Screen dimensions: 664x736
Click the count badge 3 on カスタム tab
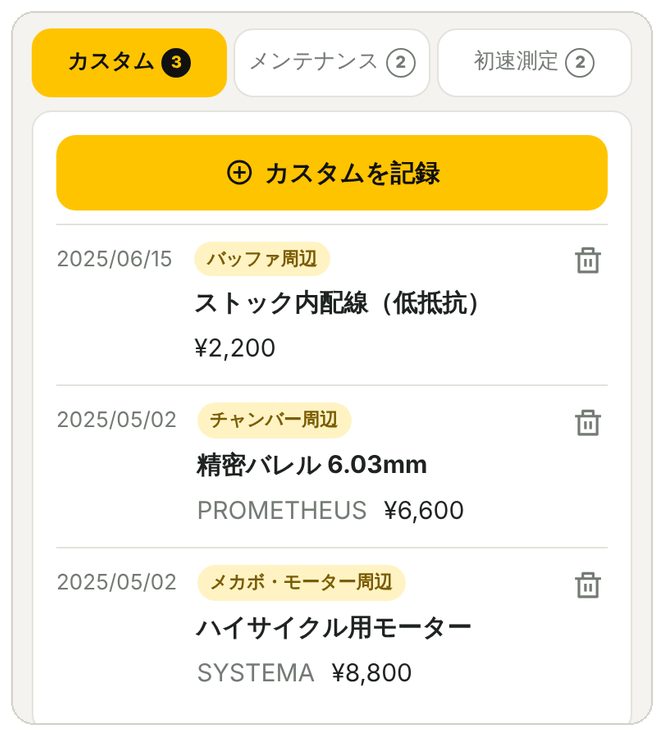tap(176, 62)
